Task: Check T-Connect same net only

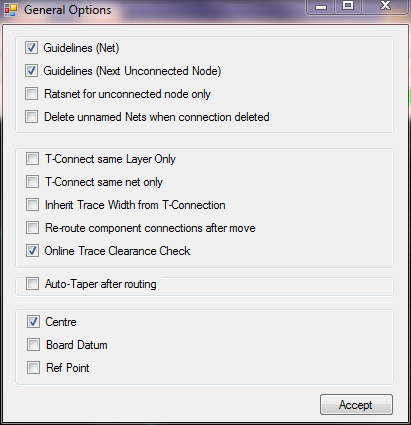Action: click(32, 182)
